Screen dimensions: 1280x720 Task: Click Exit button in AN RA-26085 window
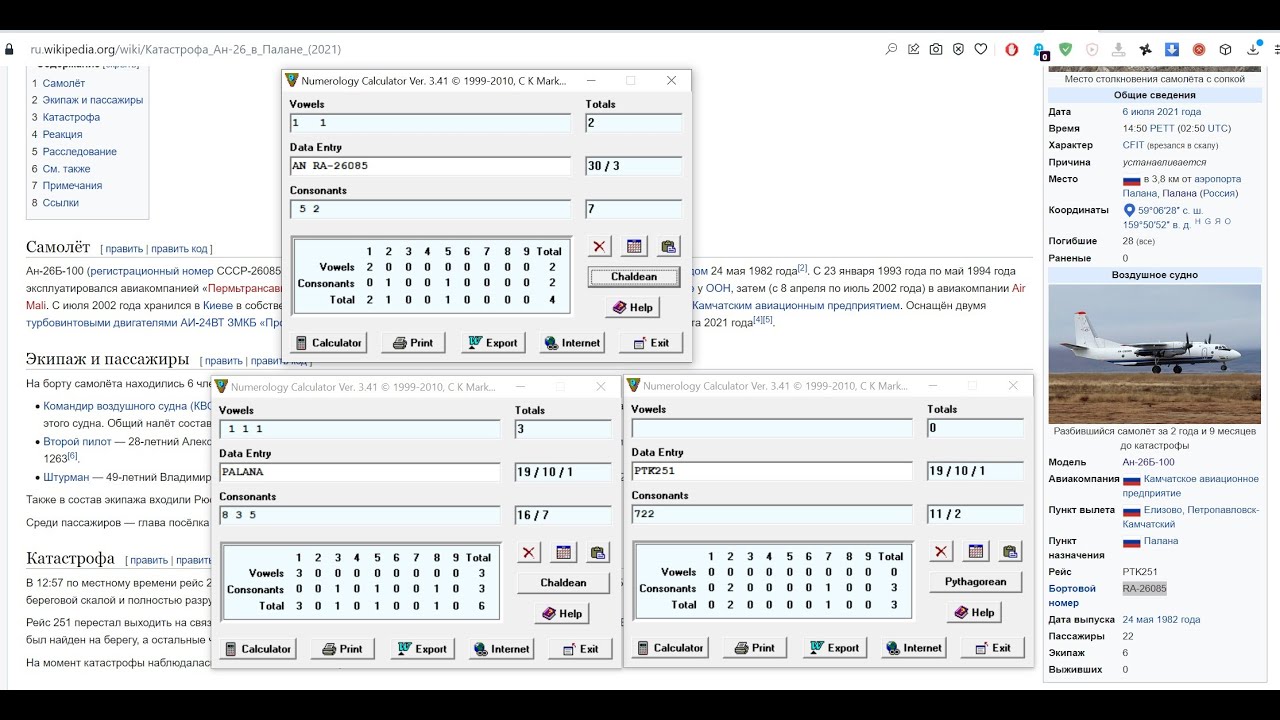pyautogui.click(x=651, y=343)
